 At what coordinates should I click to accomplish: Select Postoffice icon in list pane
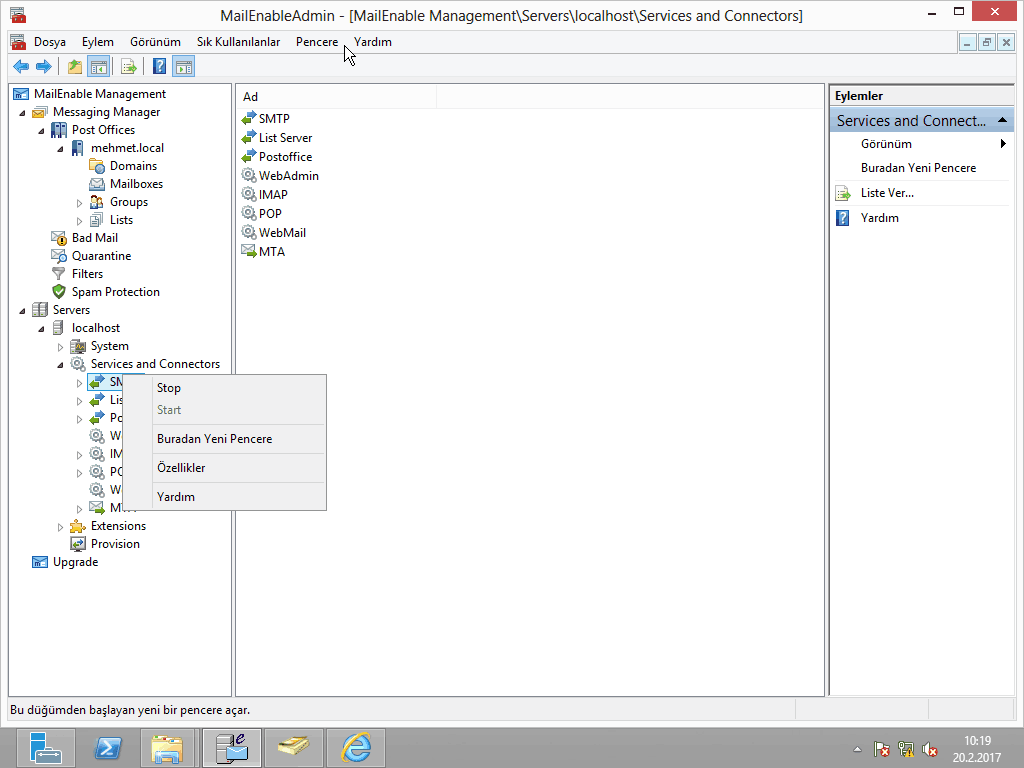(x=249, y=157)
